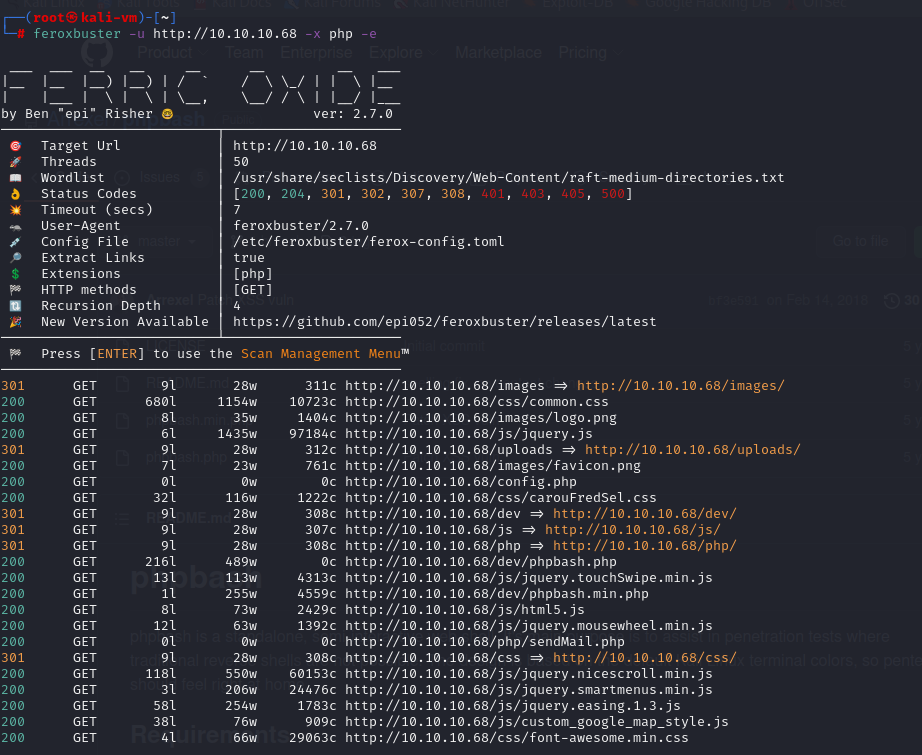Click the book icon beside Wordlist
Image resolution: width=922 pixels, height=755 pixels.
pos(14,178)
